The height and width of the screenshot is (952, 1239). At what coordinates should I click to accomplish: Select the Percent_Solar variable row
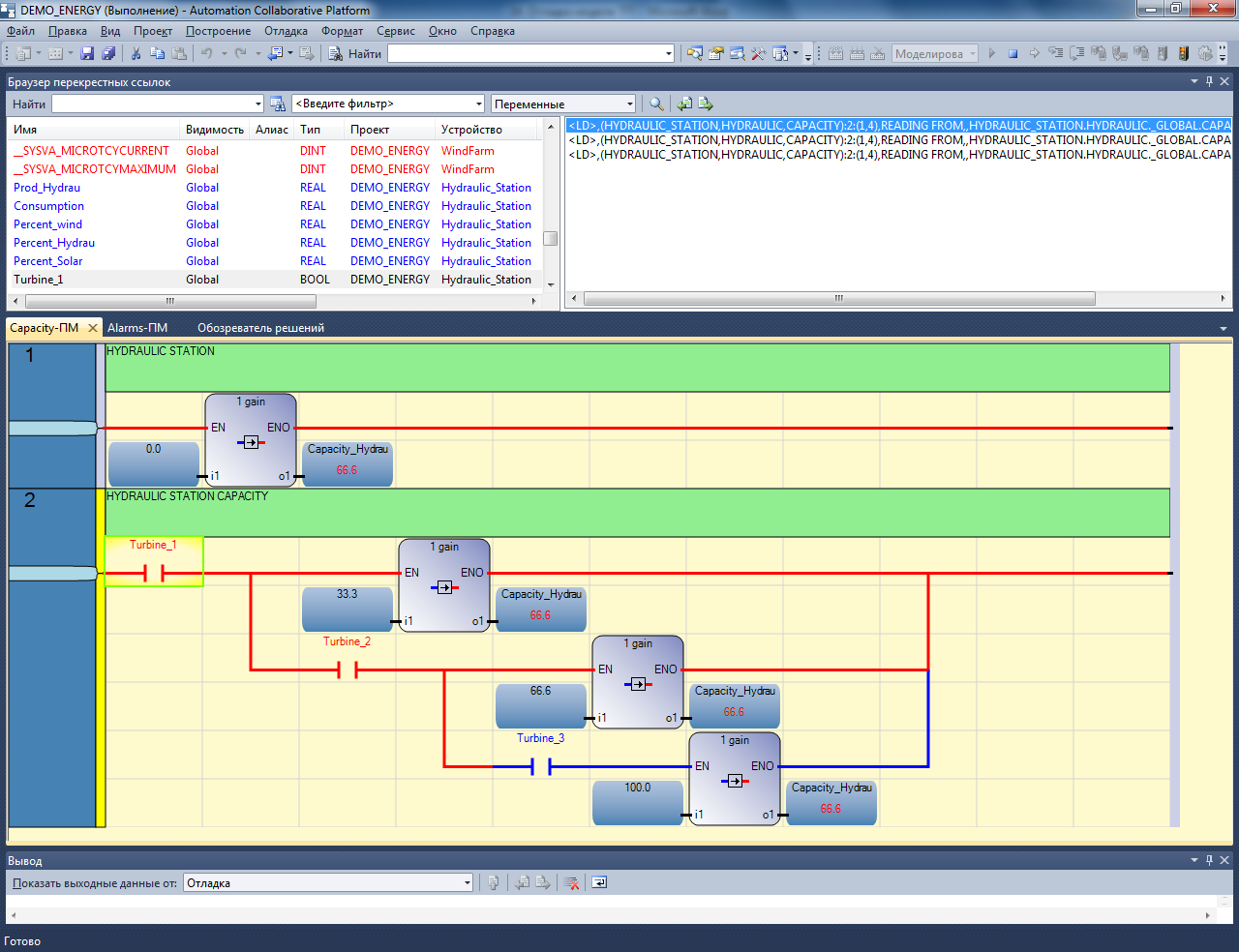(274, 261)
